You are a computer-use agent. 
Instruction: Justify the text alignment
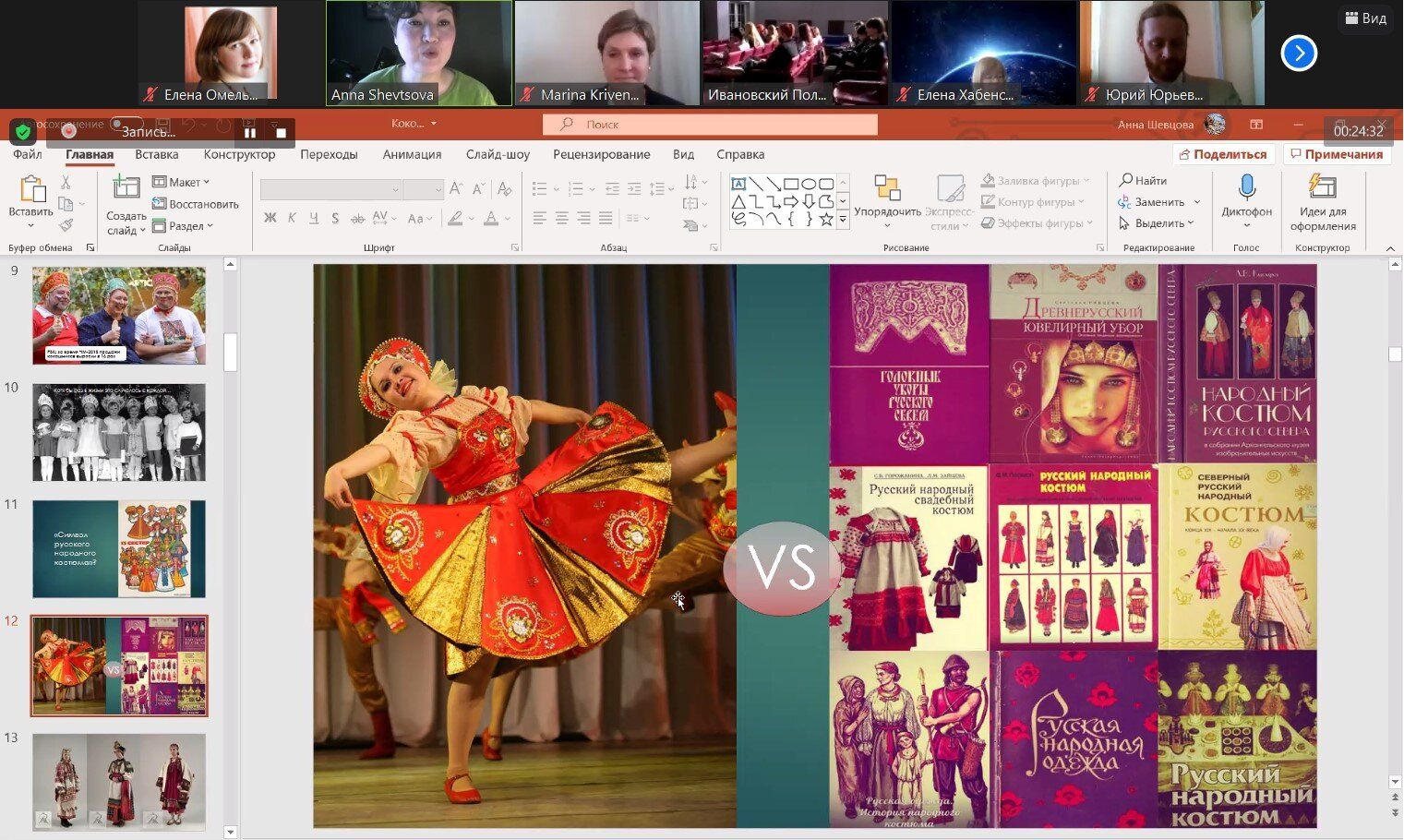tap(606, 218)
